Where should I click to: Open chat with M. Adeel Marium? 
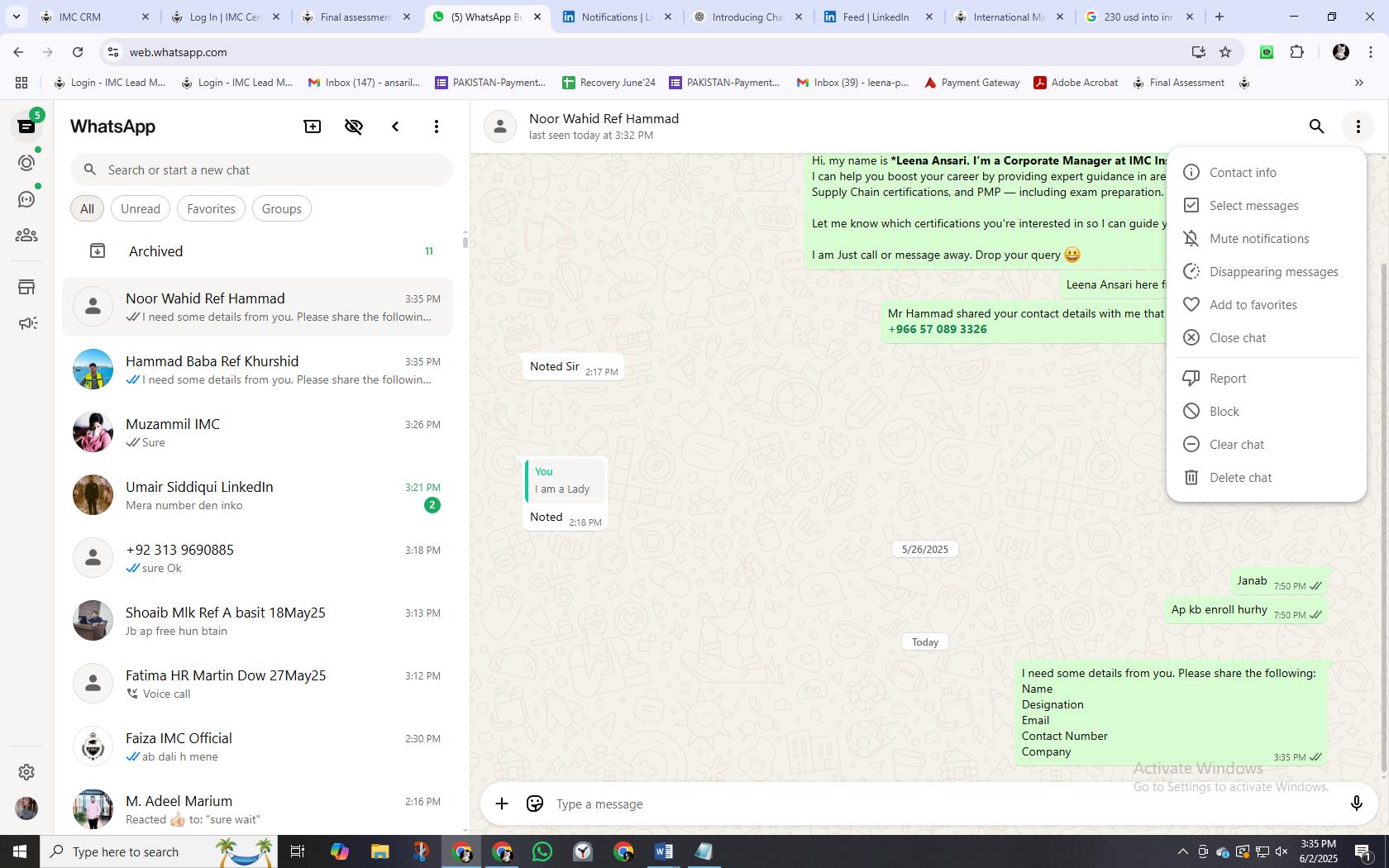point(257,808)
